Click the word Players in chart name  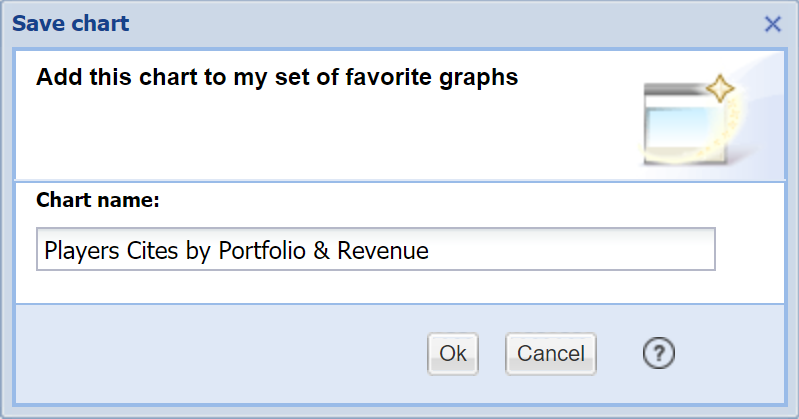(76, 251)
